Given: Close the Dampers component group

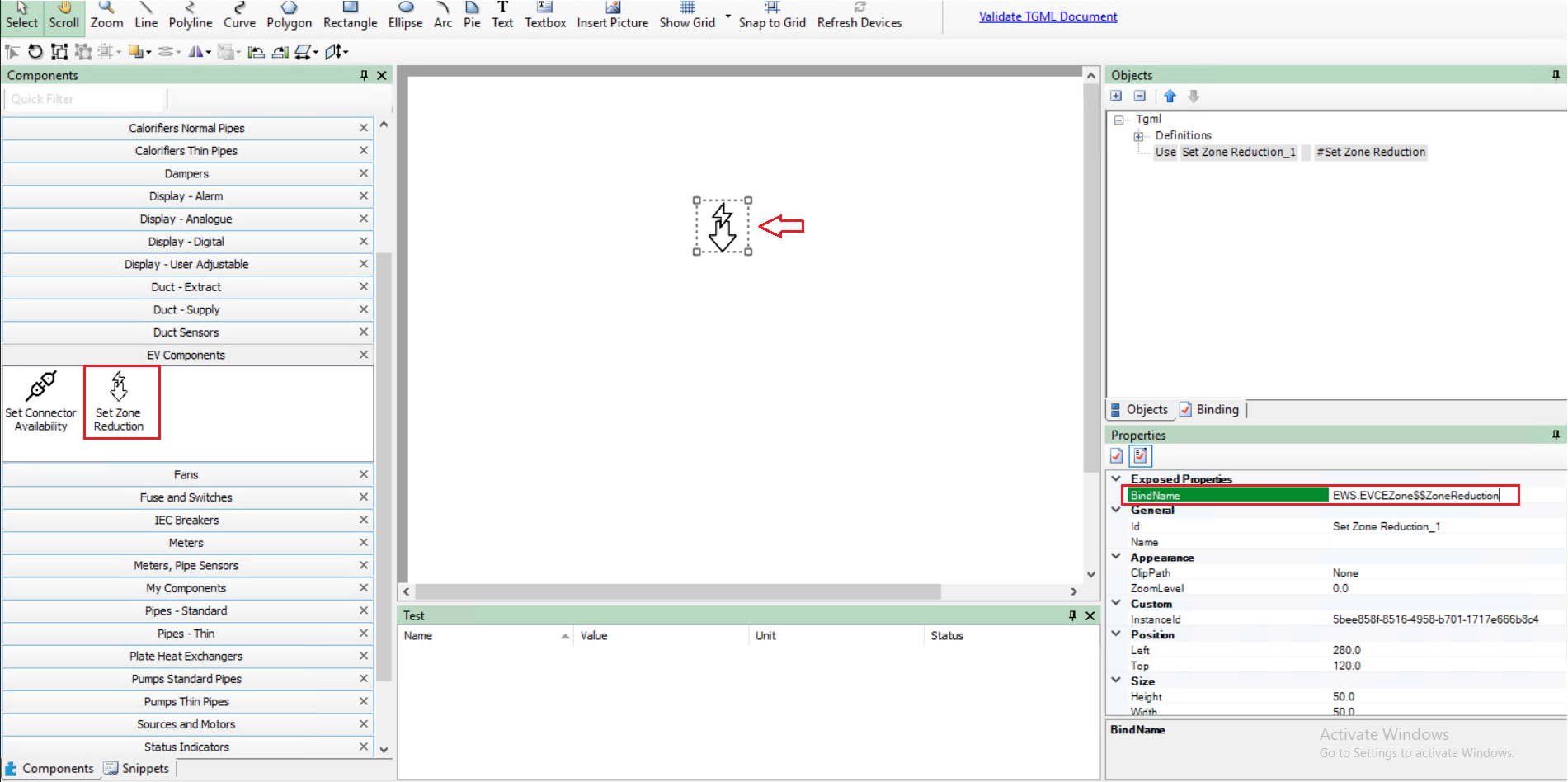Looking at the screenshot, I should point(363,173).
